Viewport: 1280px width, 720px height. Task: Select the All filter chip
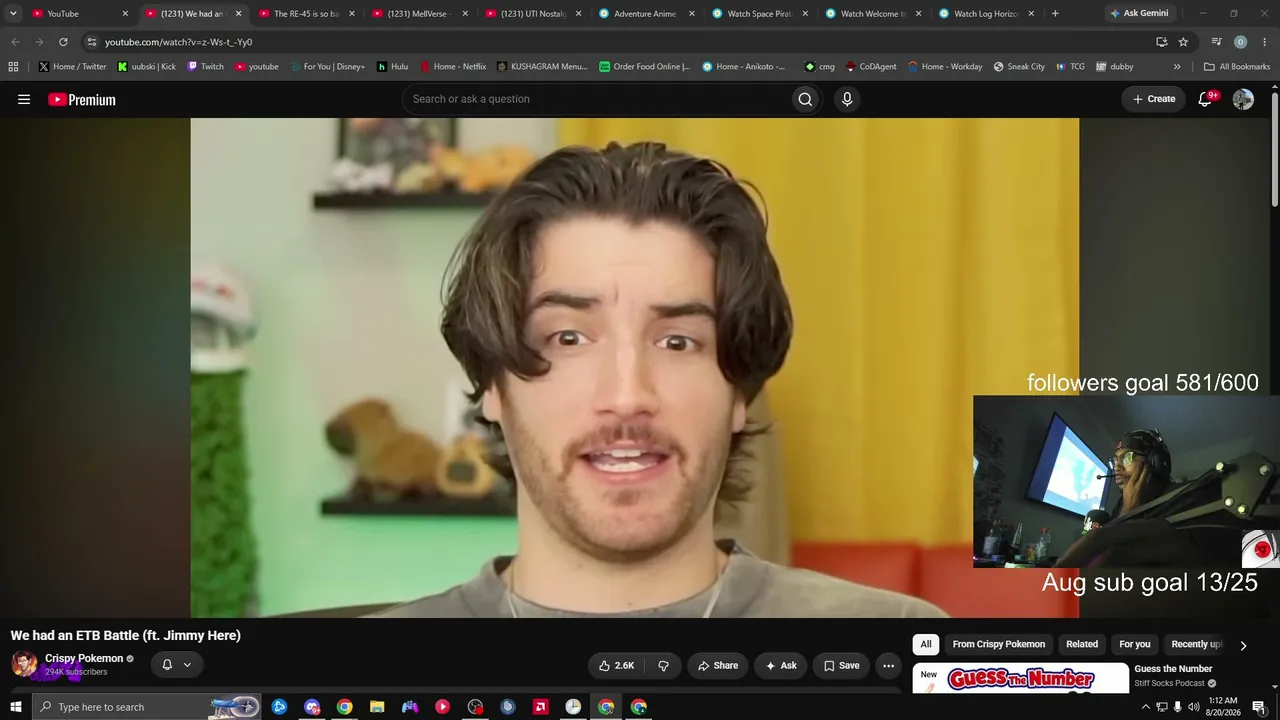point(926,645)
